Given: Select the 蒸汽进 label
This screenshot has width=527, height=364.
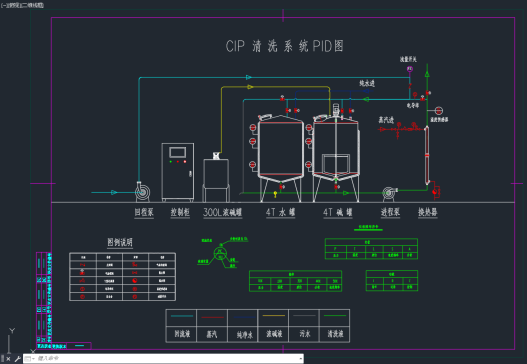Looking at the screenshot, I should [386, 120].
